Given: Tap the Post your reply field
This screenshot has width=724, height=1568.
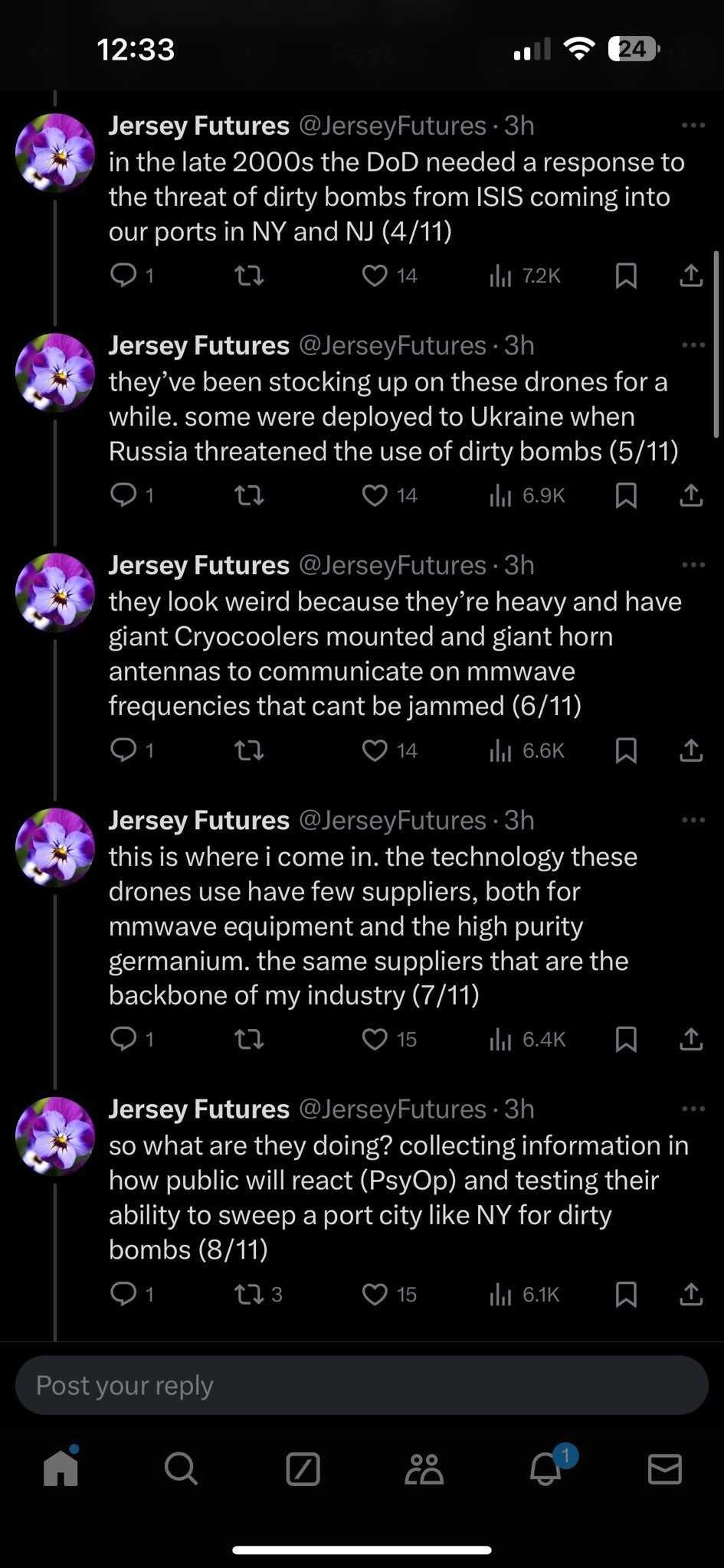Looking at the screenshot, I should [362, 1385].
